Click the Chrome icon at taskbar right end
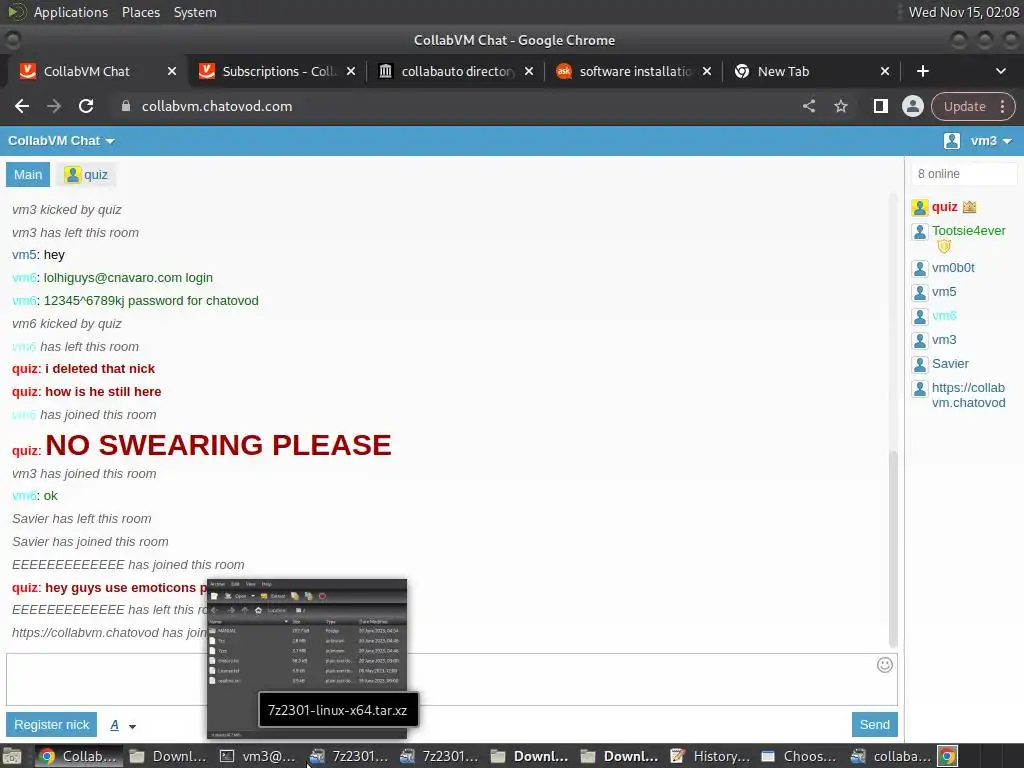Viewport: 1024px width, 768px height. (948, 756)
